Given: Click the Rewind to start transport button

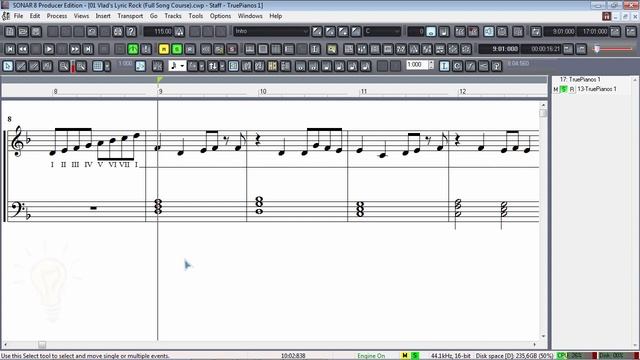Looking at the screenshot, I should (10, 49).
